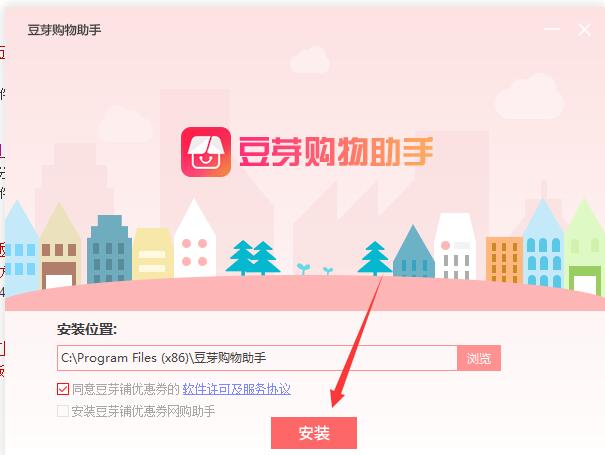Click the 安装豆芽铺优惠券网购助手 label text
Screen dimensions: 605x455
[143, 411]
